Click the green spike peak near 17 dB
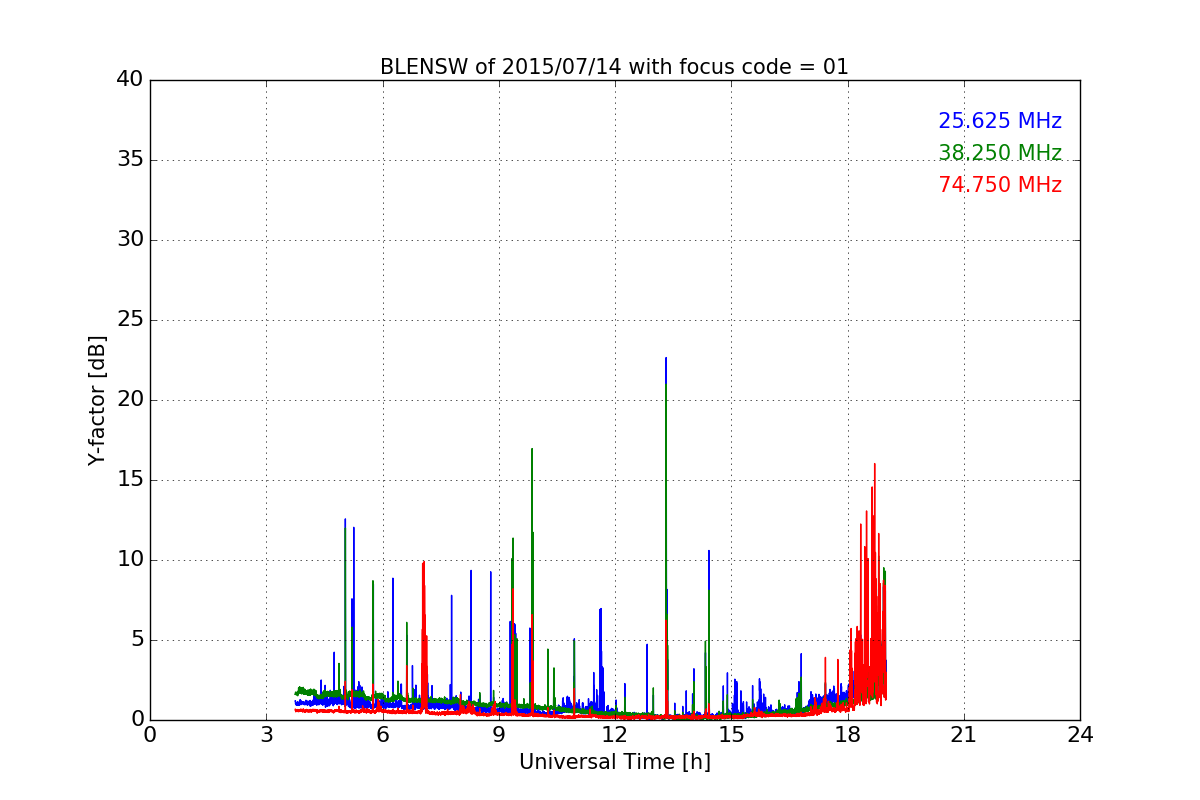 pyautogui.click(x=532, y=449)
